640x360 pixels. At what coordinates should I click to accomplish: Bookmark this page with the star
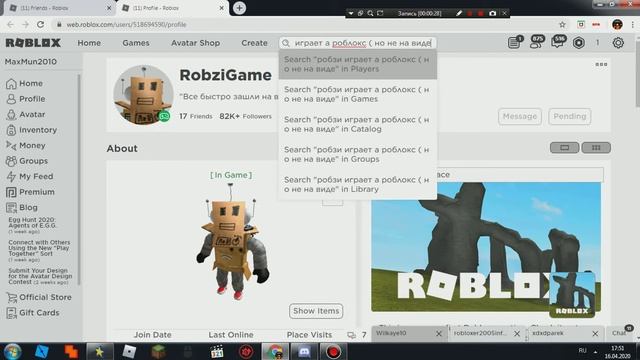tap(562, 24)
